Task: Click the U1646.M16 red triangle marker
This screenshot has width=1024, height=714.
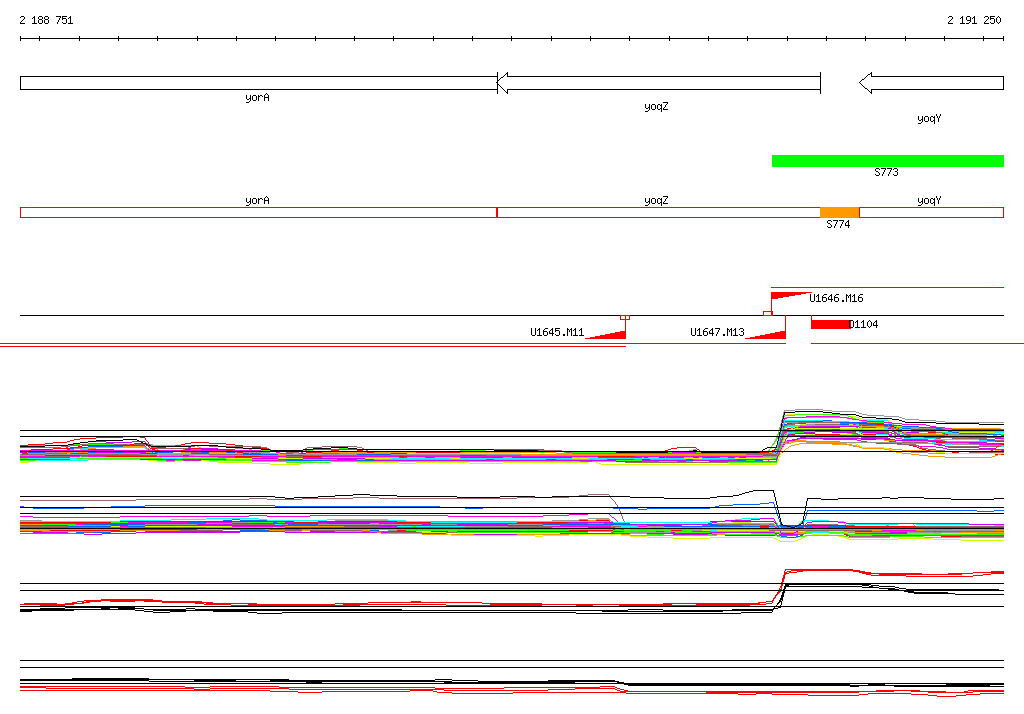Action: coord(788,296)
